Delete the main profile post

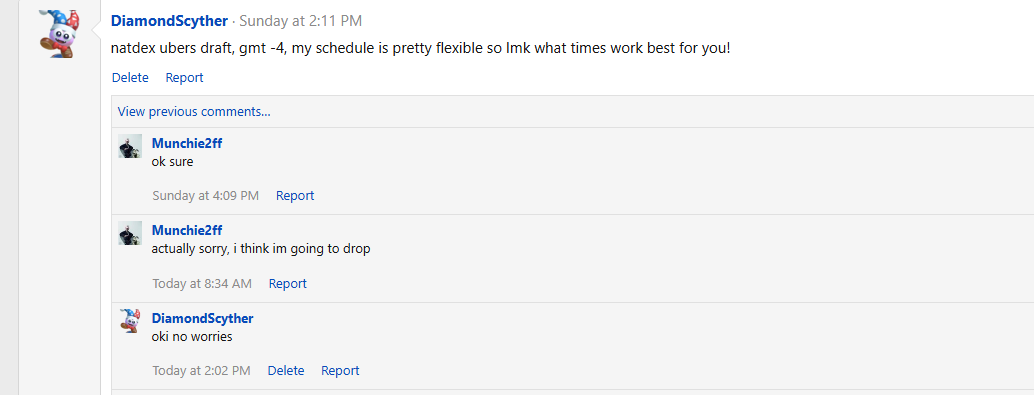point(131,78)
